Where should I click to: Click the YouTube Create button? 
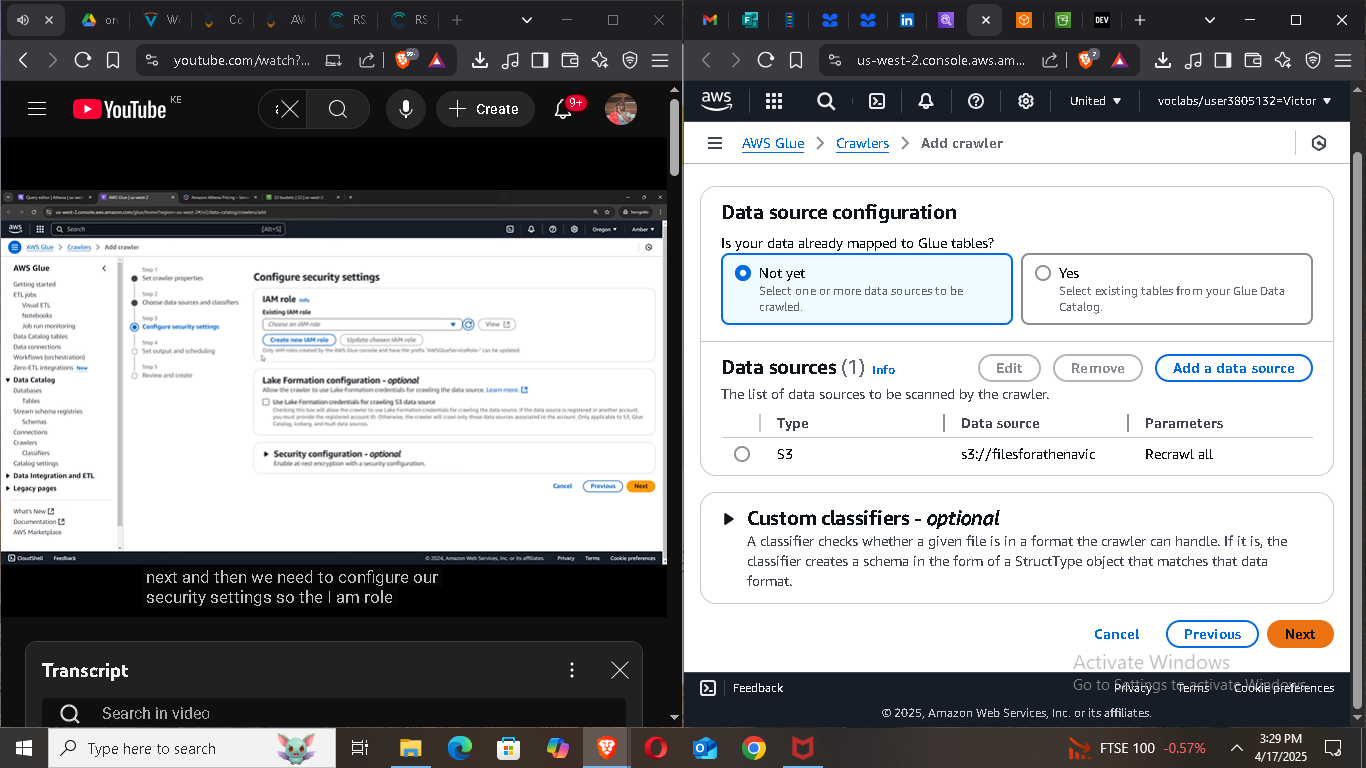[x=484, y=109]
